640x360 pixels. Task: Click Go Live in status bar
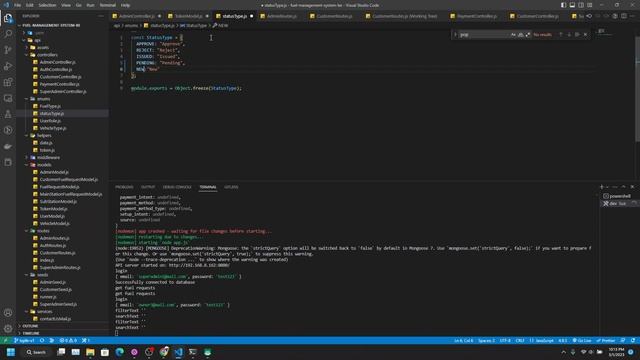pyautogui.click(x=582, y=340)
